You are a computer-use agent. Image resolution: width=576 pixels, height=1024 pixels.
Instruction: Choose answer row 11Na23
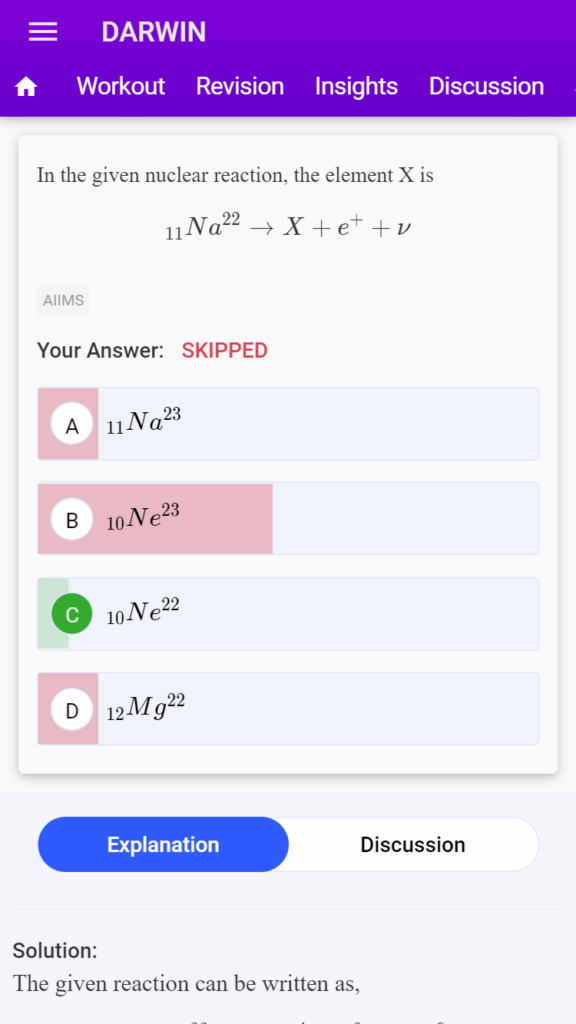(288, 424)
